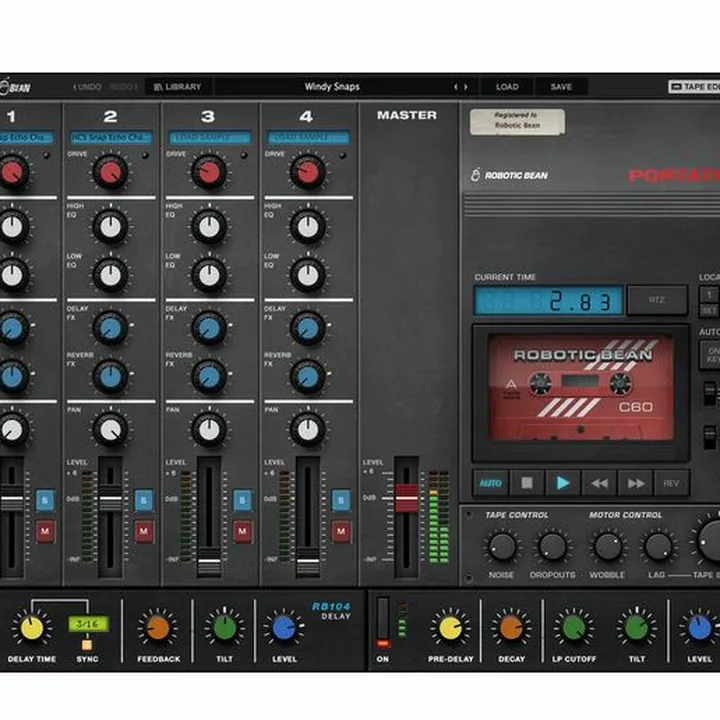
Task: Open channel 2 sample selector
Action: [111, 137]
